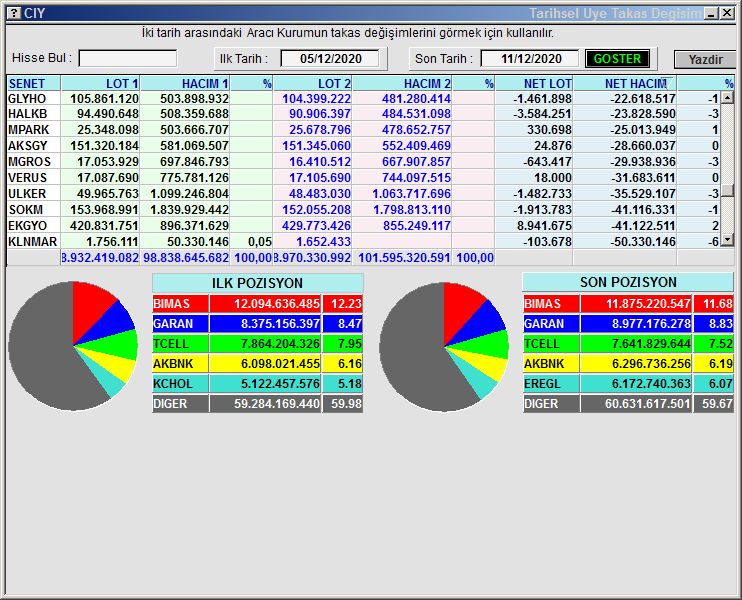
Task: Click the table vertical scrollbar thumb
Action: coord(727,190)
